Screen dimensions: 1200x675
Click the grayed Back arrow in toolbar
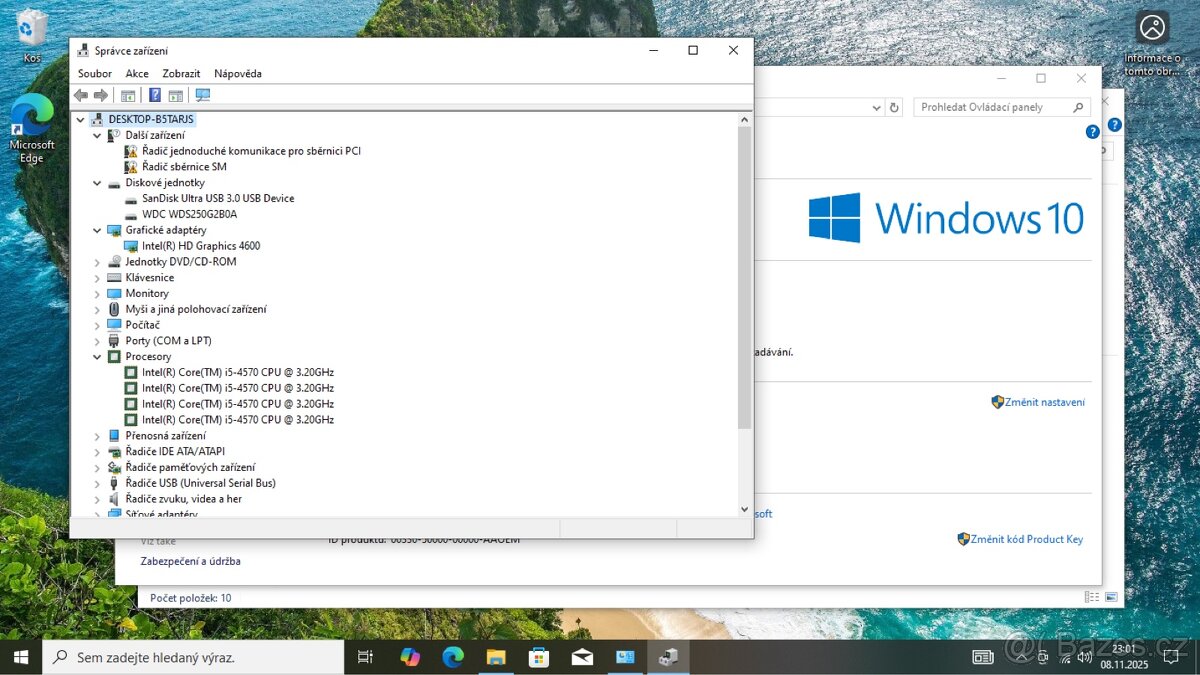tap(81, 95)
